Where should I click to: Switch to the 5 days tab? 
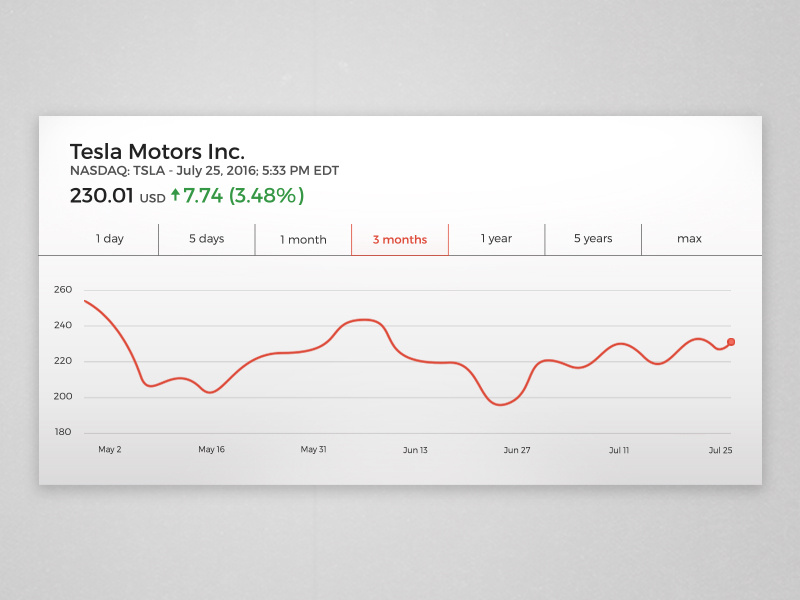coord(207,239)
